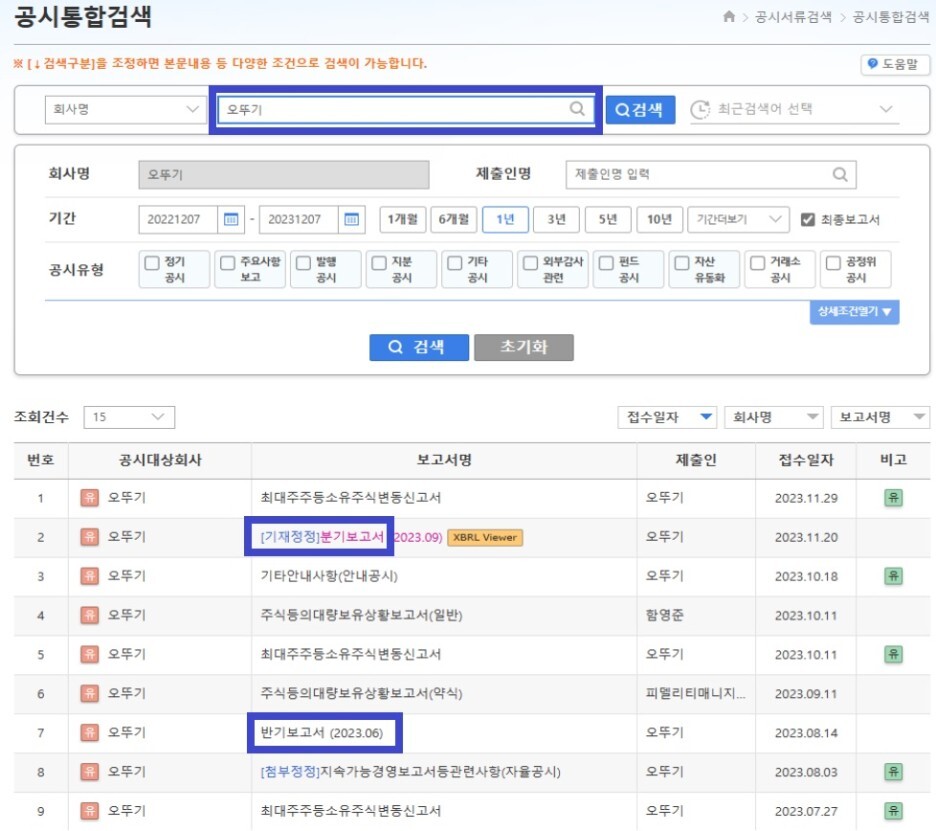Screen dimensions: 936x831
Task: Expand 상세조건열기 detailed conditions
Action: (854, 312)
